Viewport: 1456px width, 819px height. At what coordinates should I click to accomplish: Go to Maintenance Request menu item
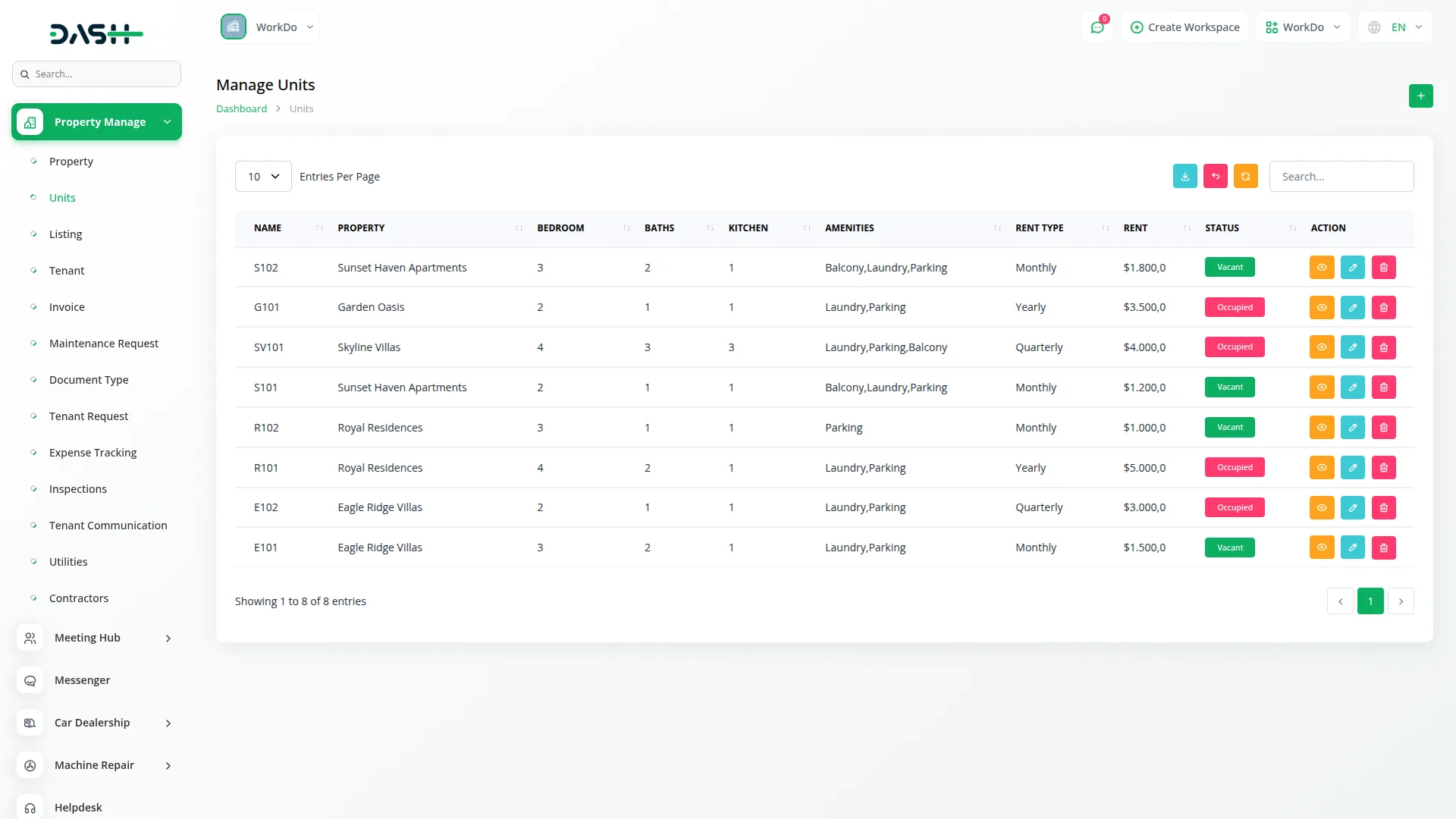pos(104,344)
